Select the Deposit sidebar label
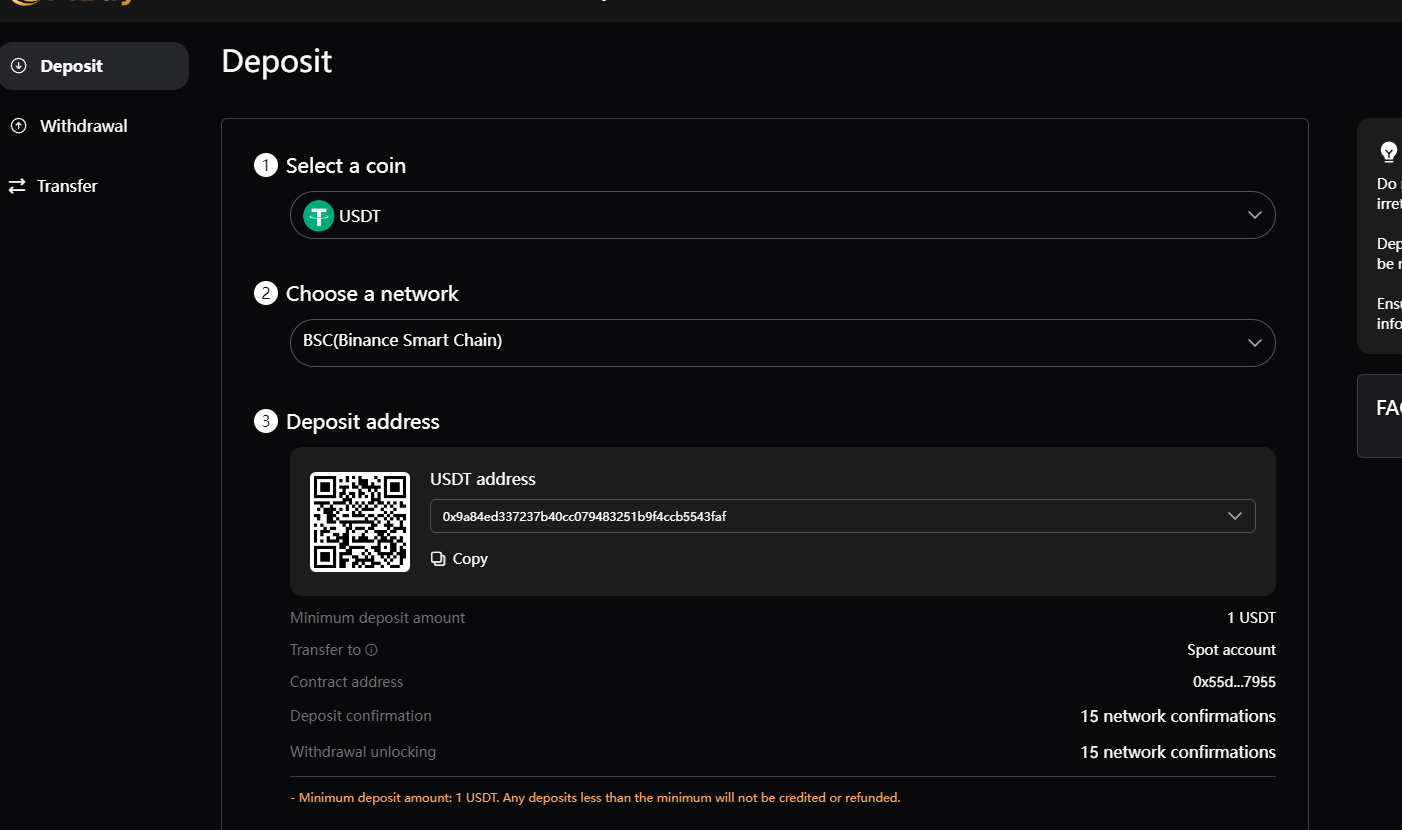Viewport: 1402px width, 830px height. pyautogui.click(x=71, y=66)
